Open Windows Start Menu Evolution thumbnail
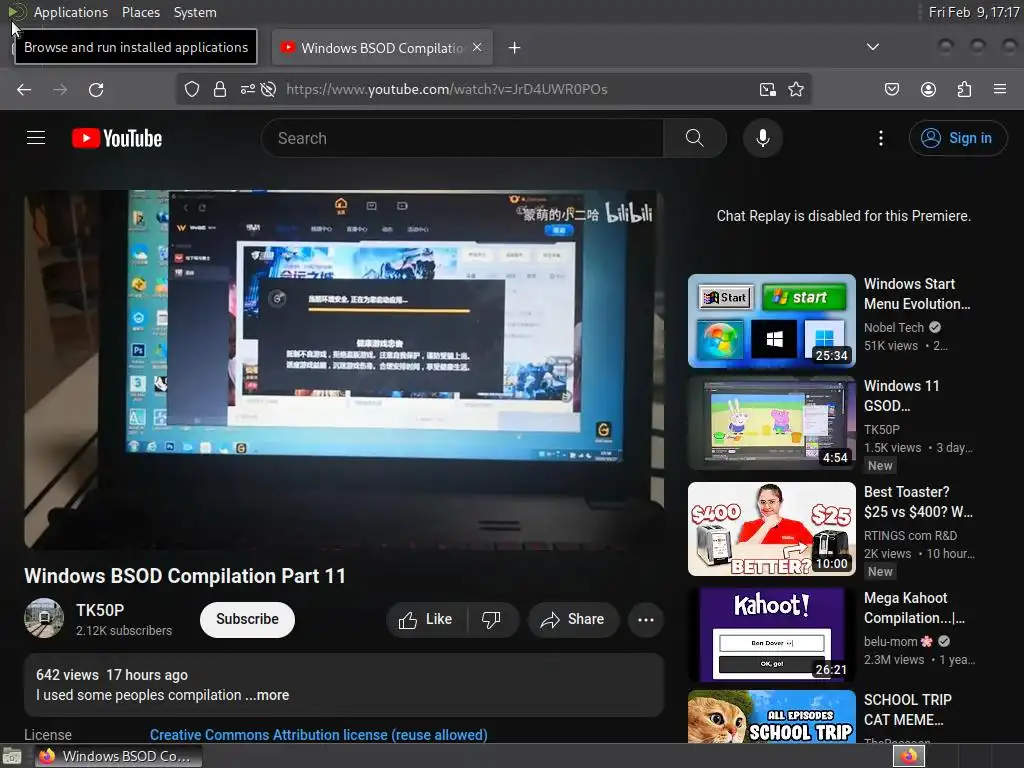 [771, 321]
